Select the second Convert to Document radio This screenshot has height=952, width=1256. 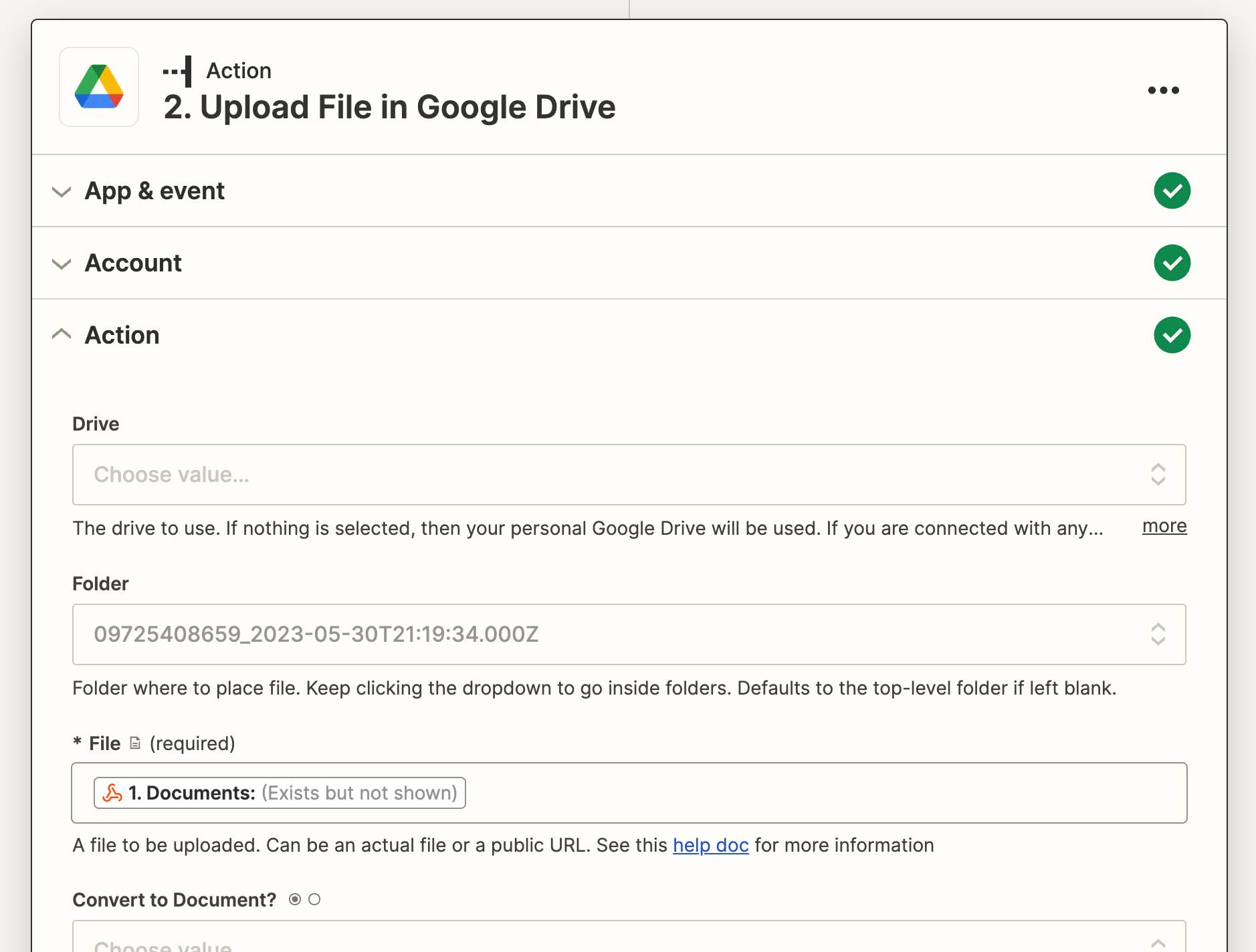[314, 899]
